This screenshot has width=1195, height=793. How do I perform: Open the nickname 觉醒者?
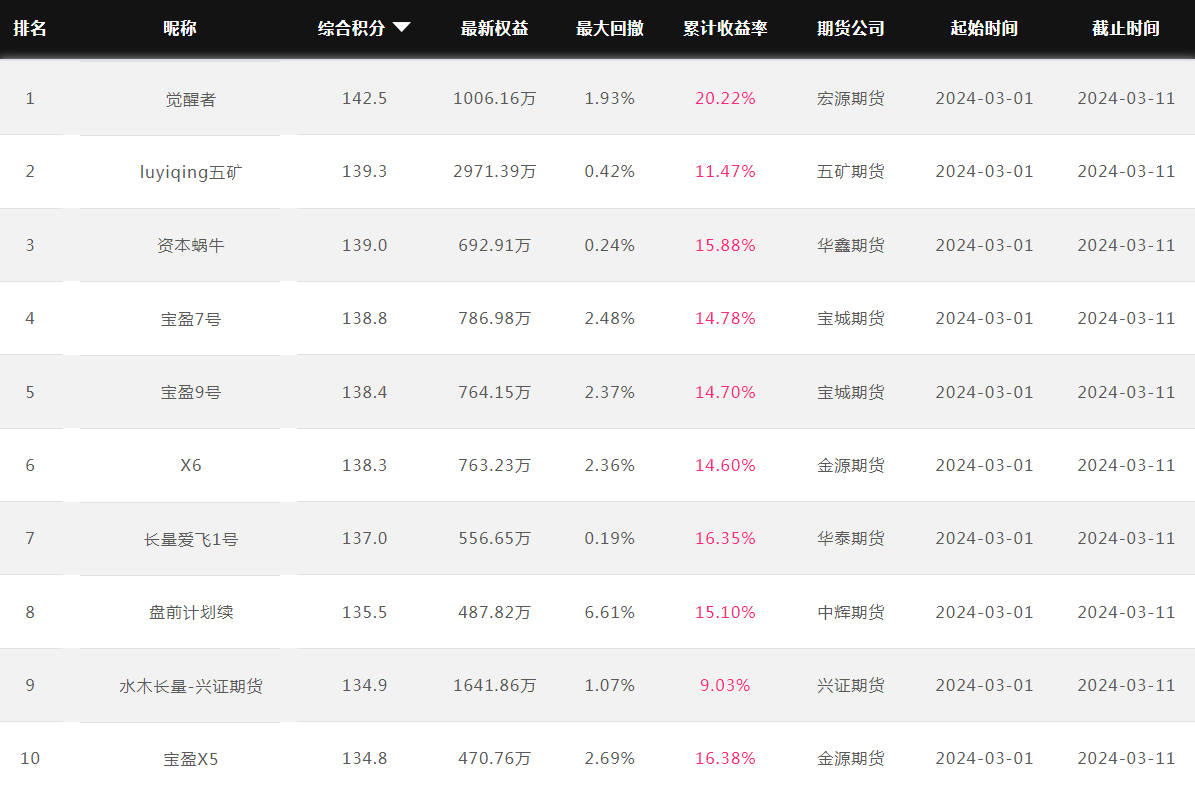(x=191, y=99)
